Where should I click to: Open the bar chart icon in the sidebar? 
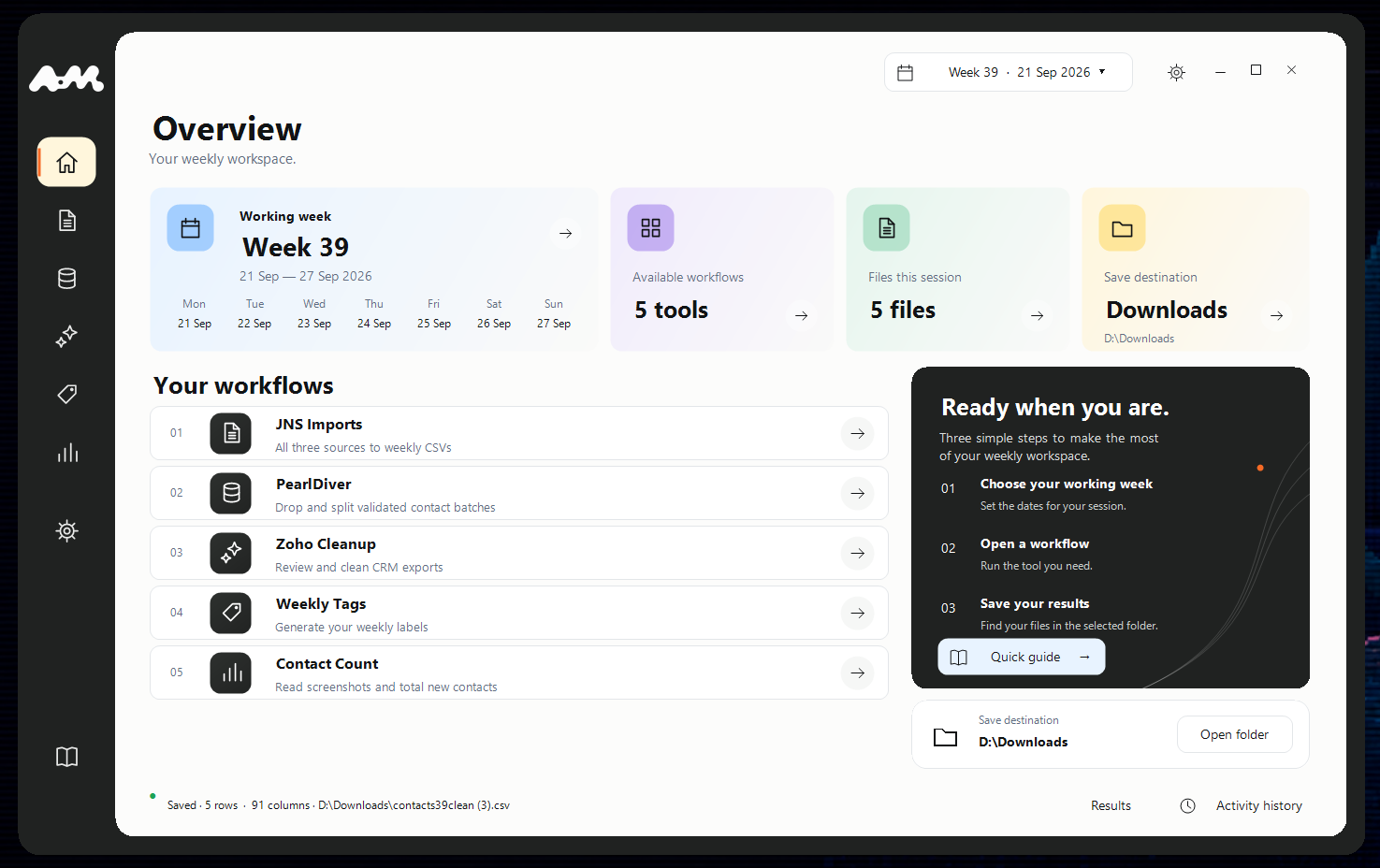click(x=66, y=454)
